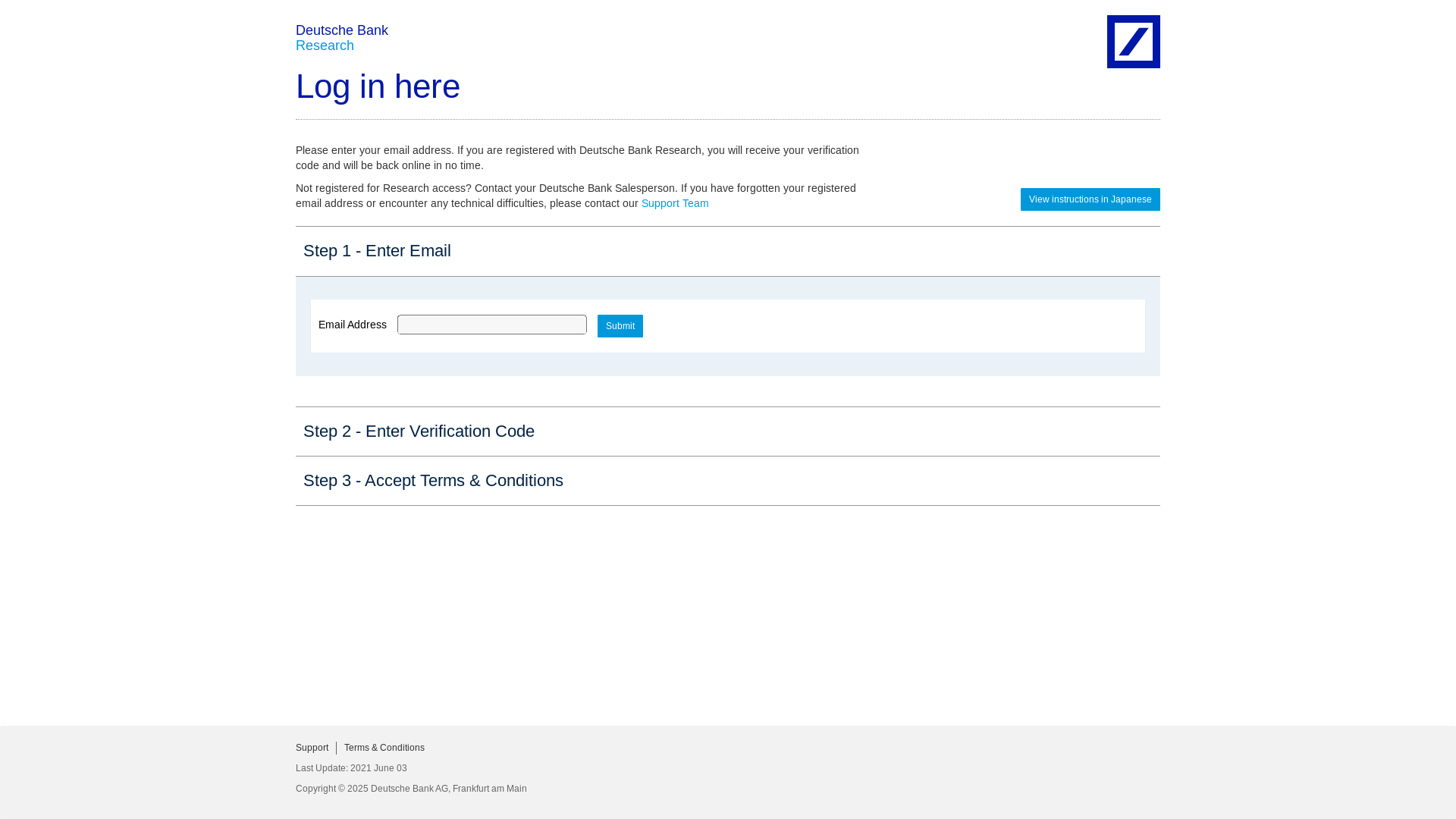The height and width of the screenshot is (819, 1456).
Task: View instructions in Japanese
Action: click(x=1090, y=199)
